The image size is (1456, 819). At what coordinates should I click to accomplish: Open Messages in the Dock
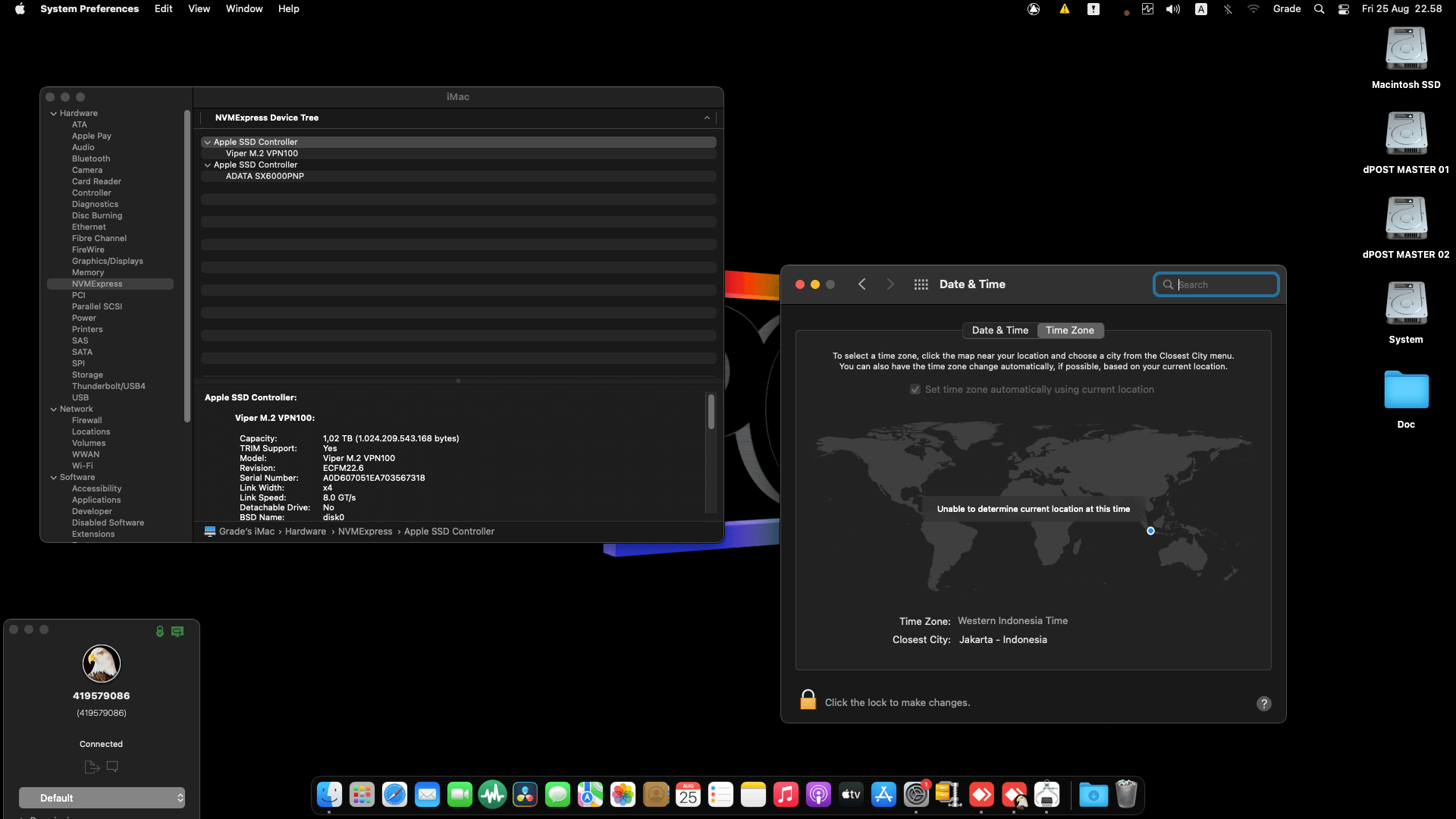click(557, 795)
